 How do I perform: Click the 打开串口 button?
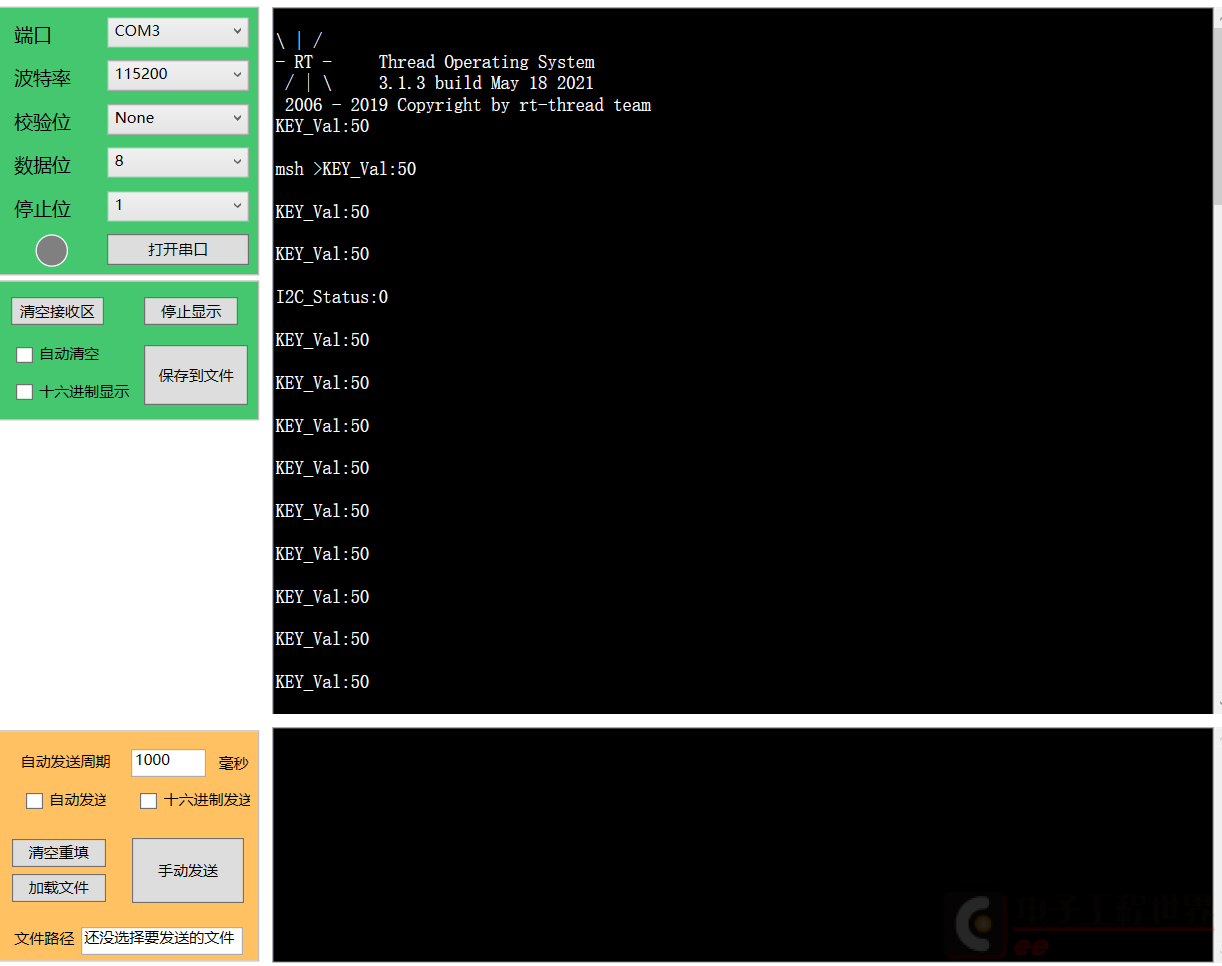(x=178, y=250)
